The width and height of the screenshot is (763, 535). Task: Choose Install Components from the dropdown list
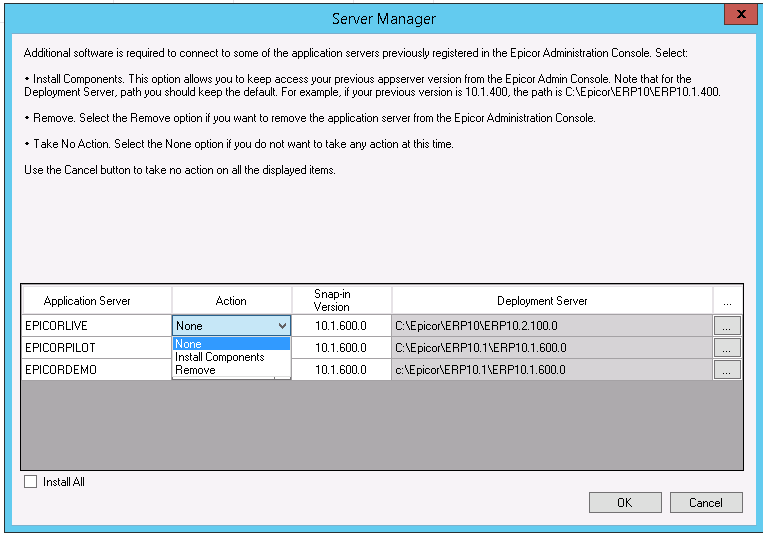(x=231, y=357)
